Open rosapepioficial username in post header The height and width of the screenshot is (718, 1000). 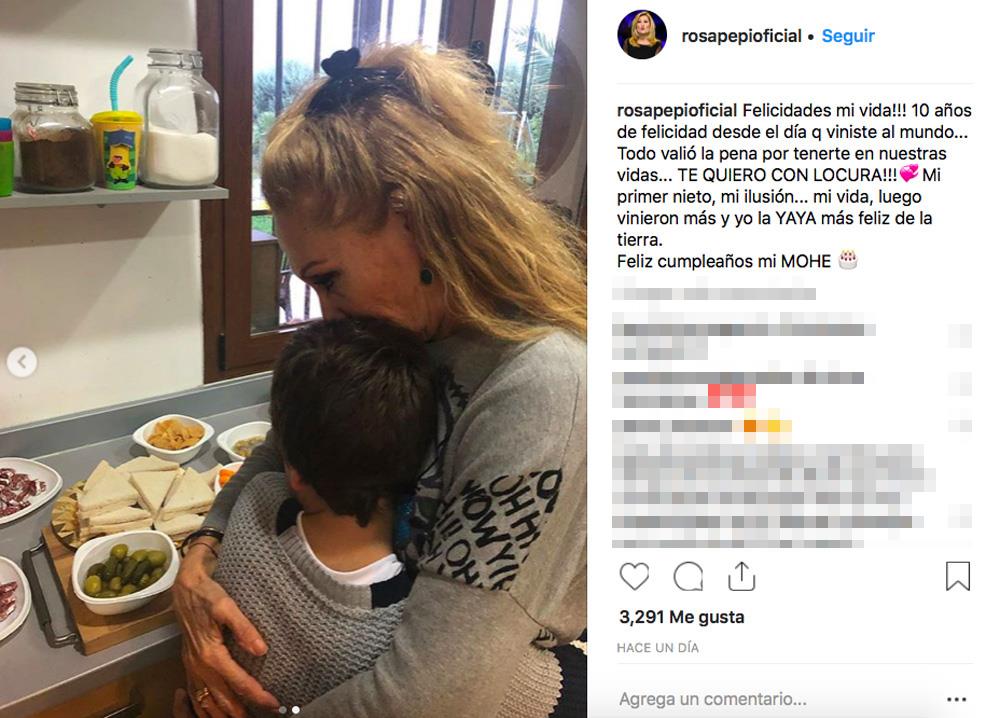pos(741,36)
